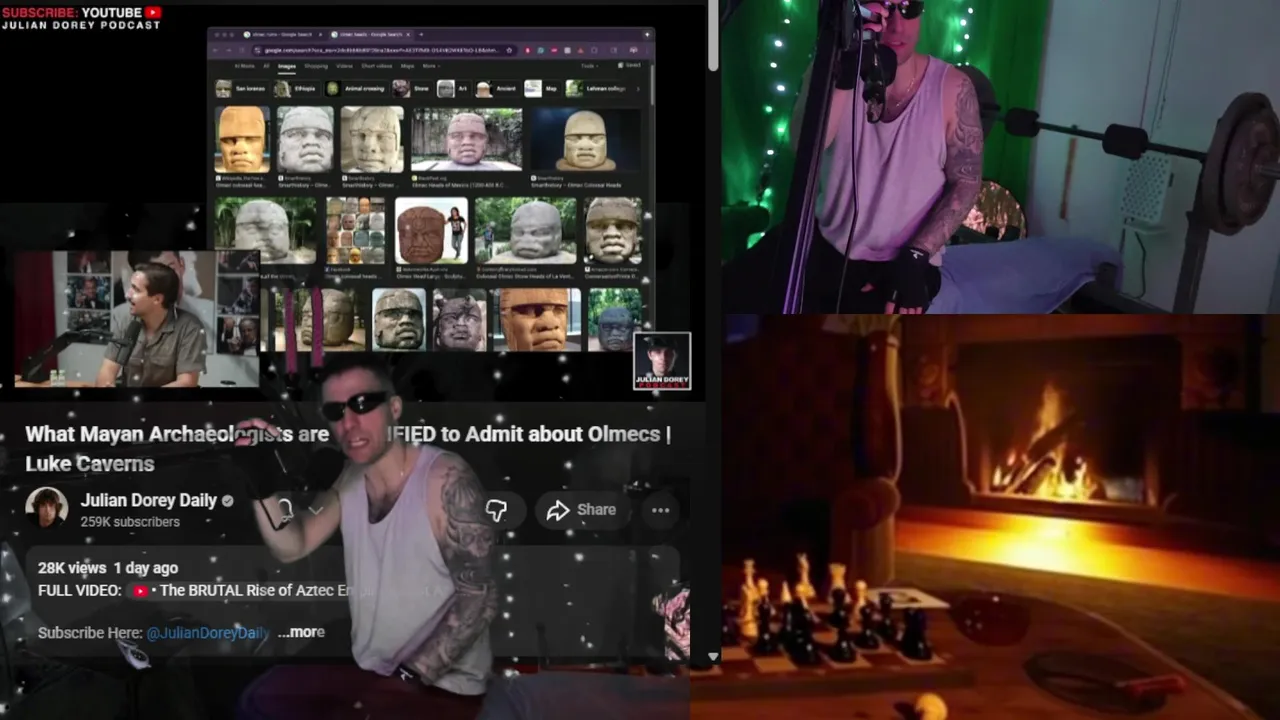1280x720 pixels.
Task: Click the dislike thumbs-down icon
Action: 497,510
